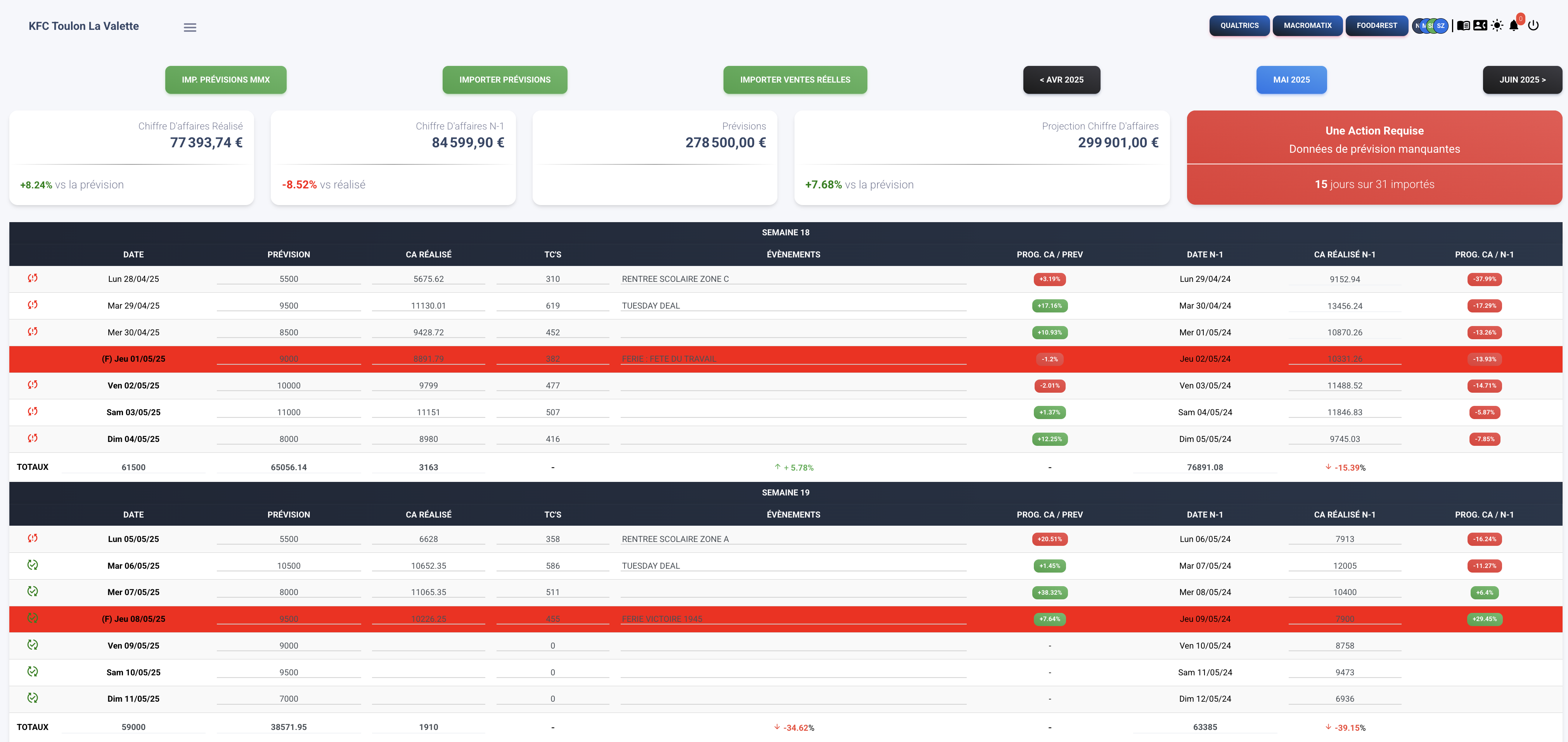Click the 299 901,00 € projection value
Viewport: 1568px width, 742px height.
(1118, 142)
